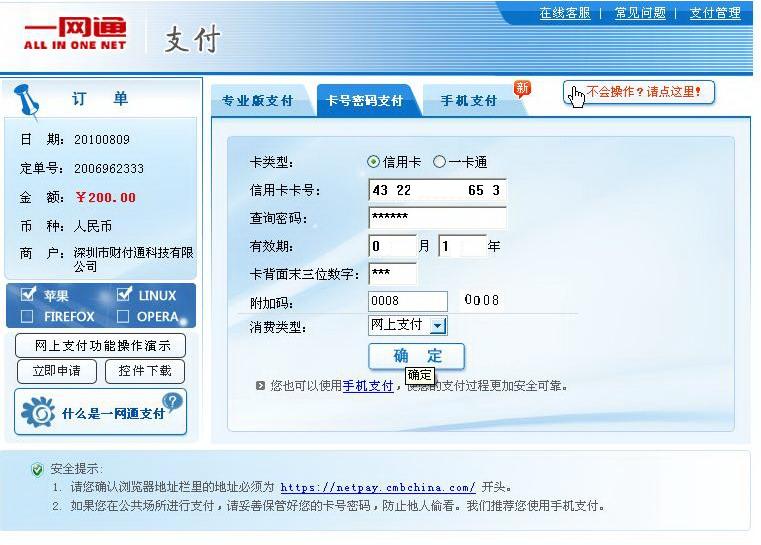Click the 信用卡卡号 input field
The height and width of the screenshot is (545, 761).
pos(437,190)
